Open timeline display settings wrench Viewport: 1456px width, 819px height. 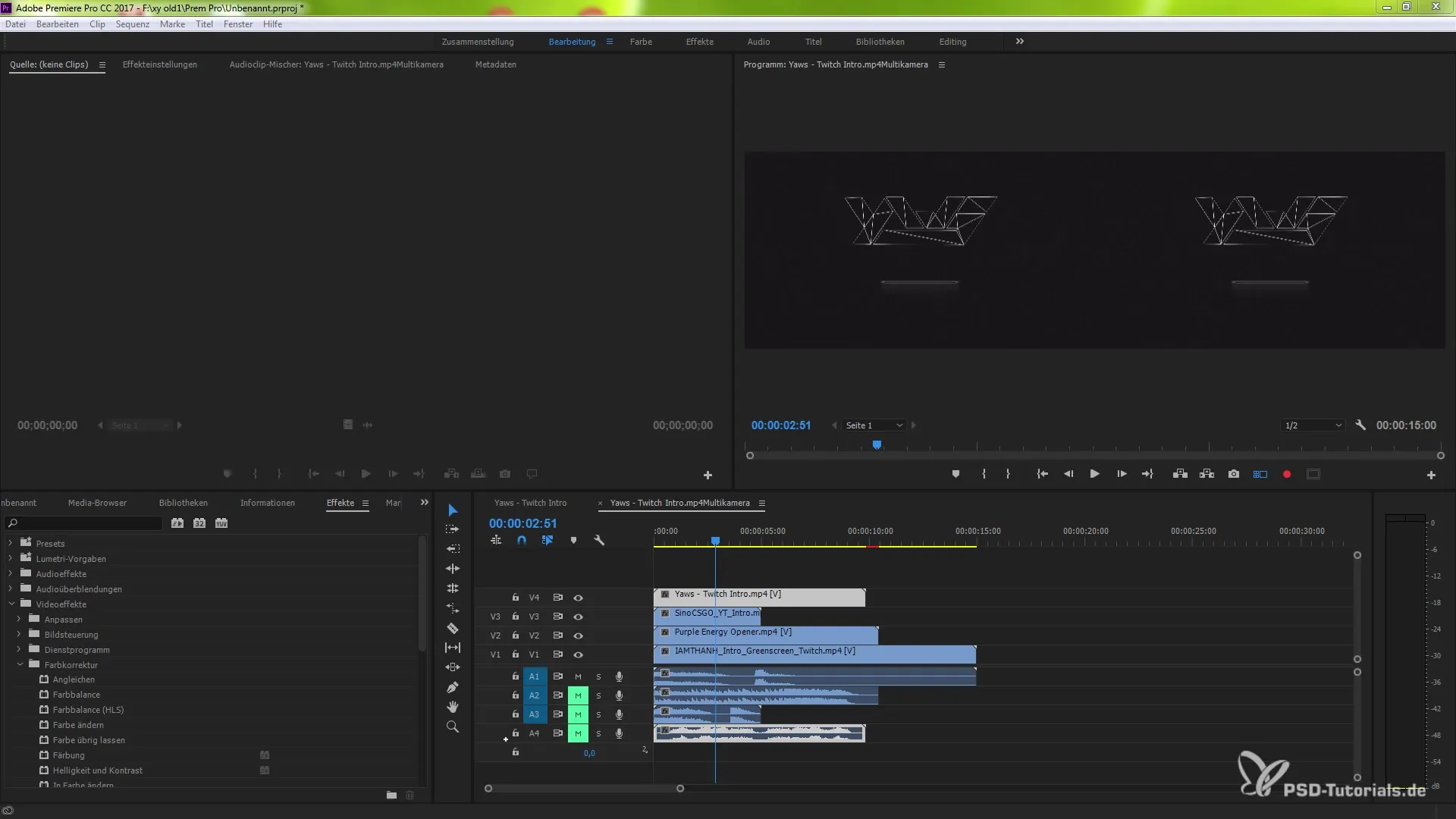(599, 541)
